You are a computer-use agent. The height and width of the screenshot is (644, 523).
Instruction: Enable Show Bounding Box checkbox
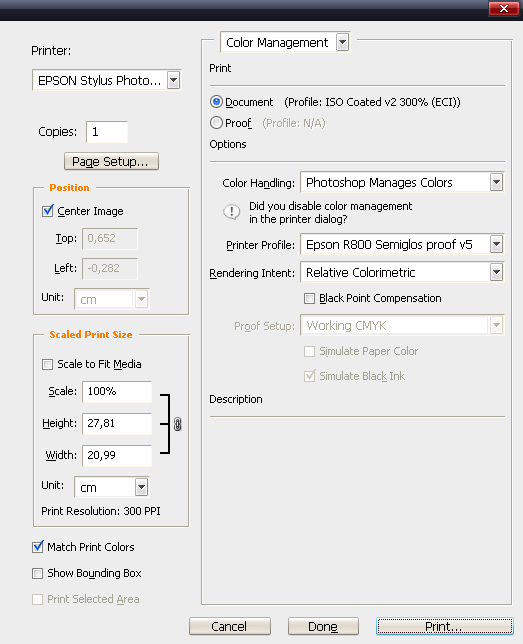(38, 573)
